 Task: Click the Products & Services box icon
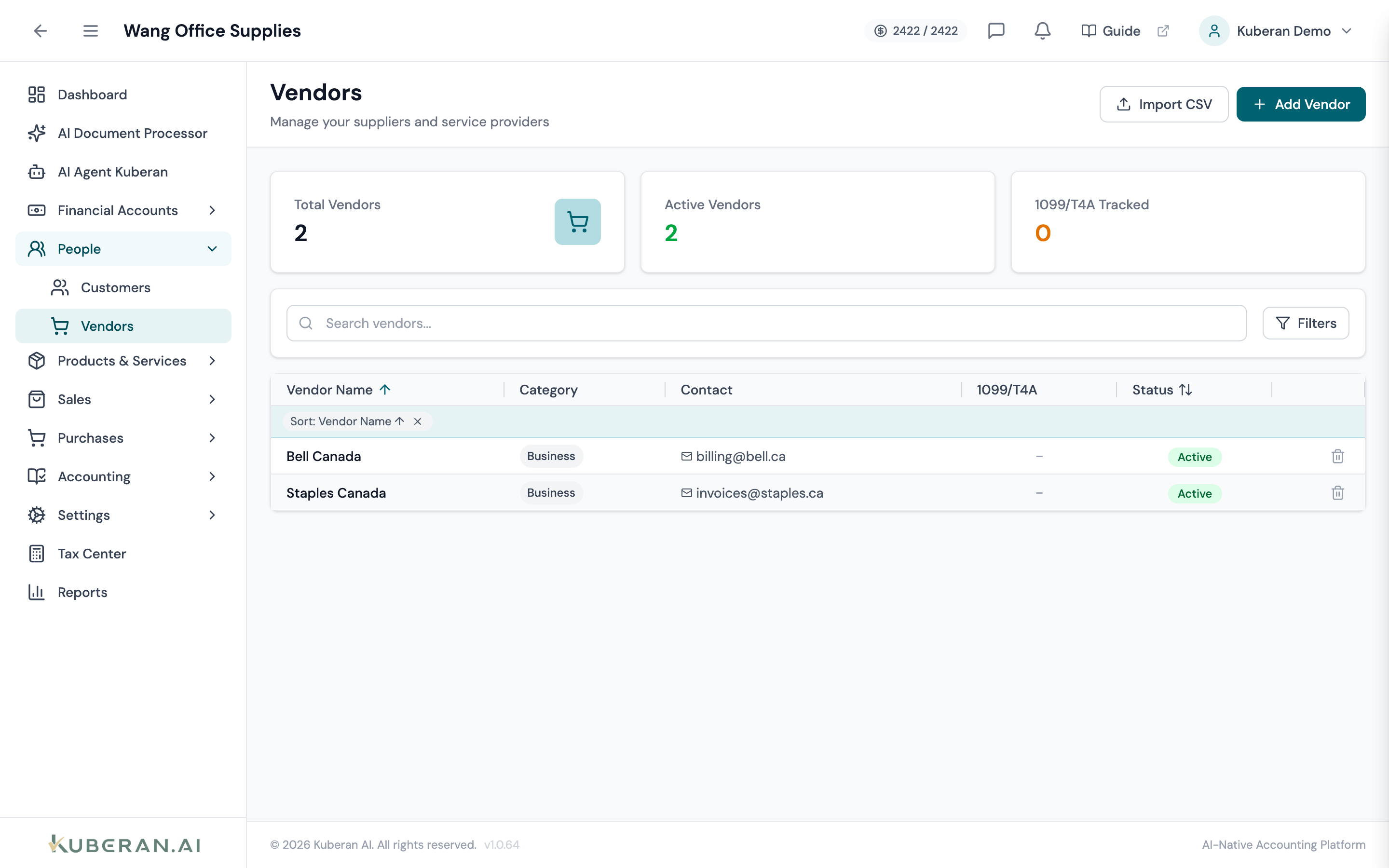coord(37,361)
